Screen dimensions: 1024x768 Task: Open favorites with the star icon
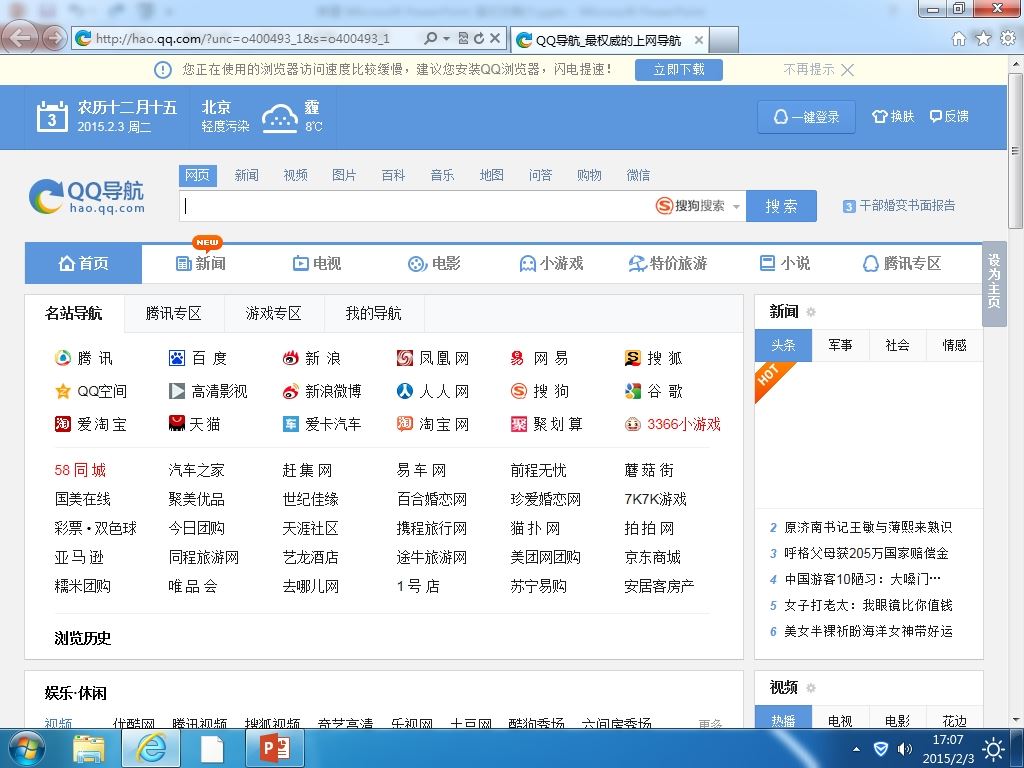coord(984,39)
